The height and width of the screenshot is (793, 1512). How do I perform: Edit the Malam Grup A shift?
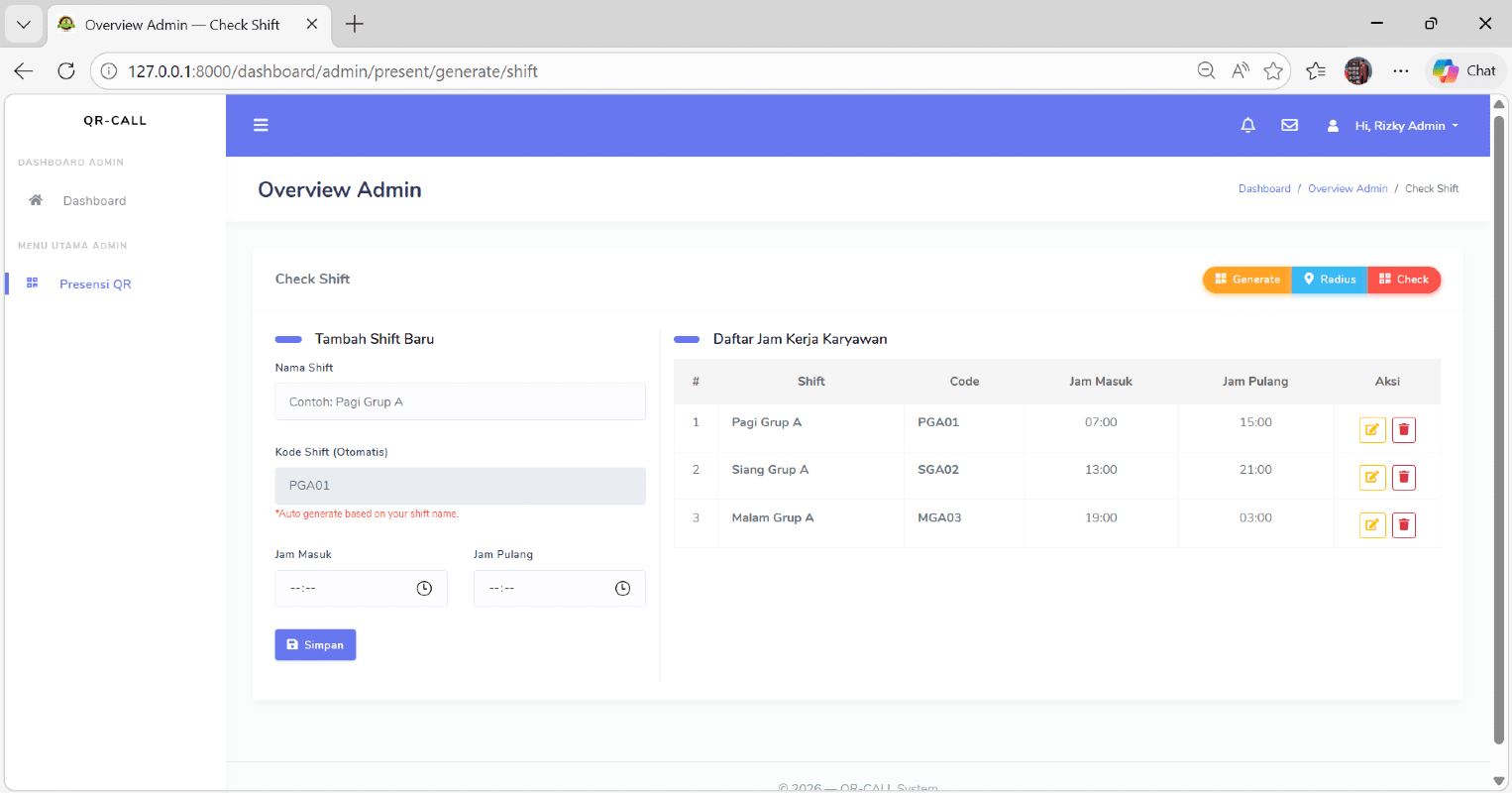click(1372, 525)
